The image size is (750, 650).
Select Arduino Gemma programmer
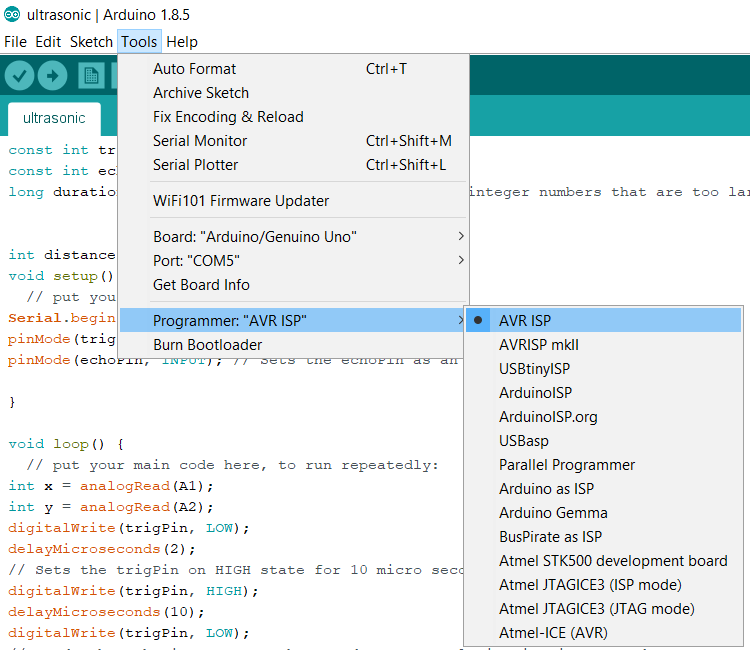click(x=604, y=513)
